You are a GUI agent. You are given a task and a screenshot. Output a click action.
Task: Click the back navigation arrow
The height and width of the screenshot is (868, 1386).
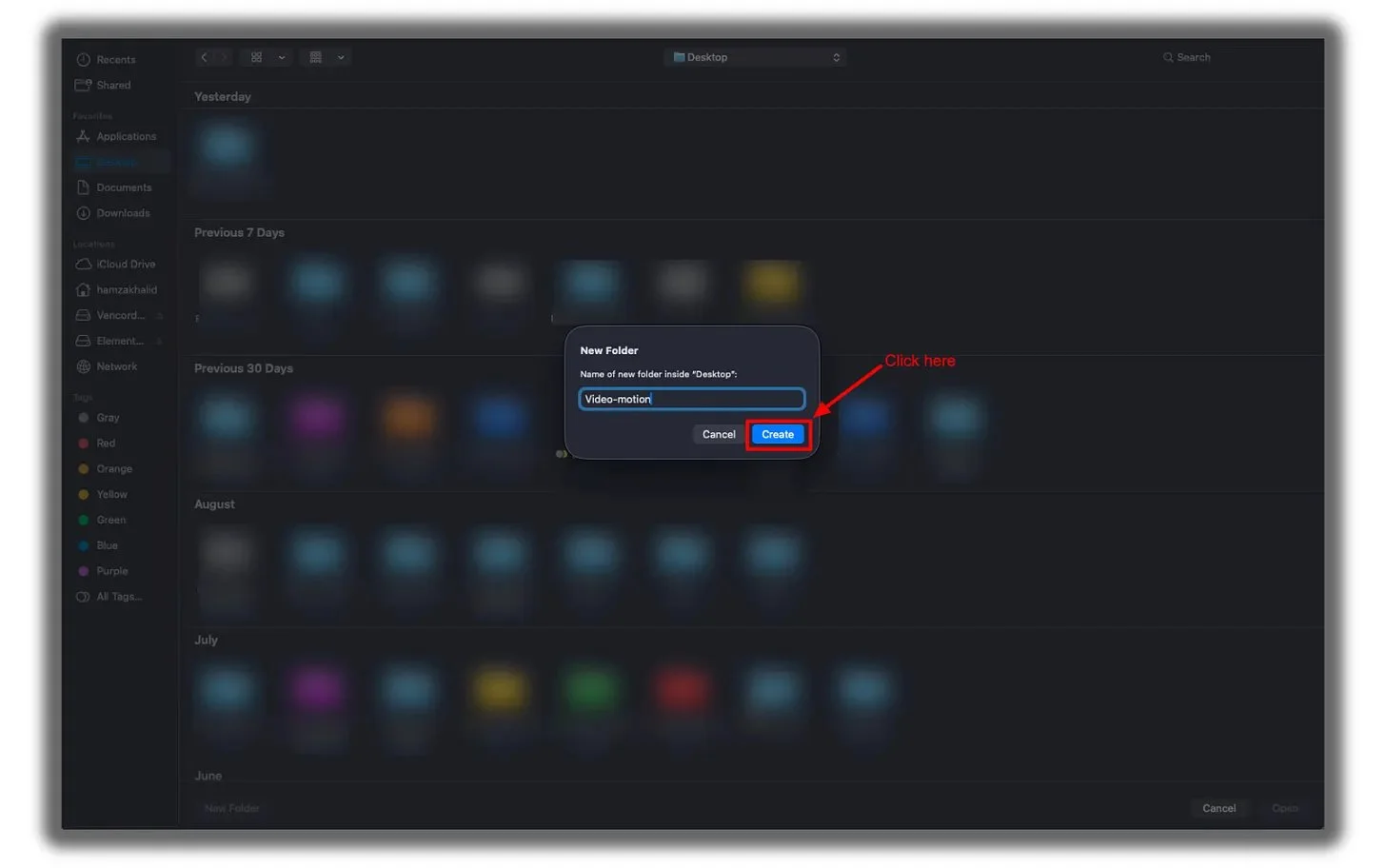[204, 58]
